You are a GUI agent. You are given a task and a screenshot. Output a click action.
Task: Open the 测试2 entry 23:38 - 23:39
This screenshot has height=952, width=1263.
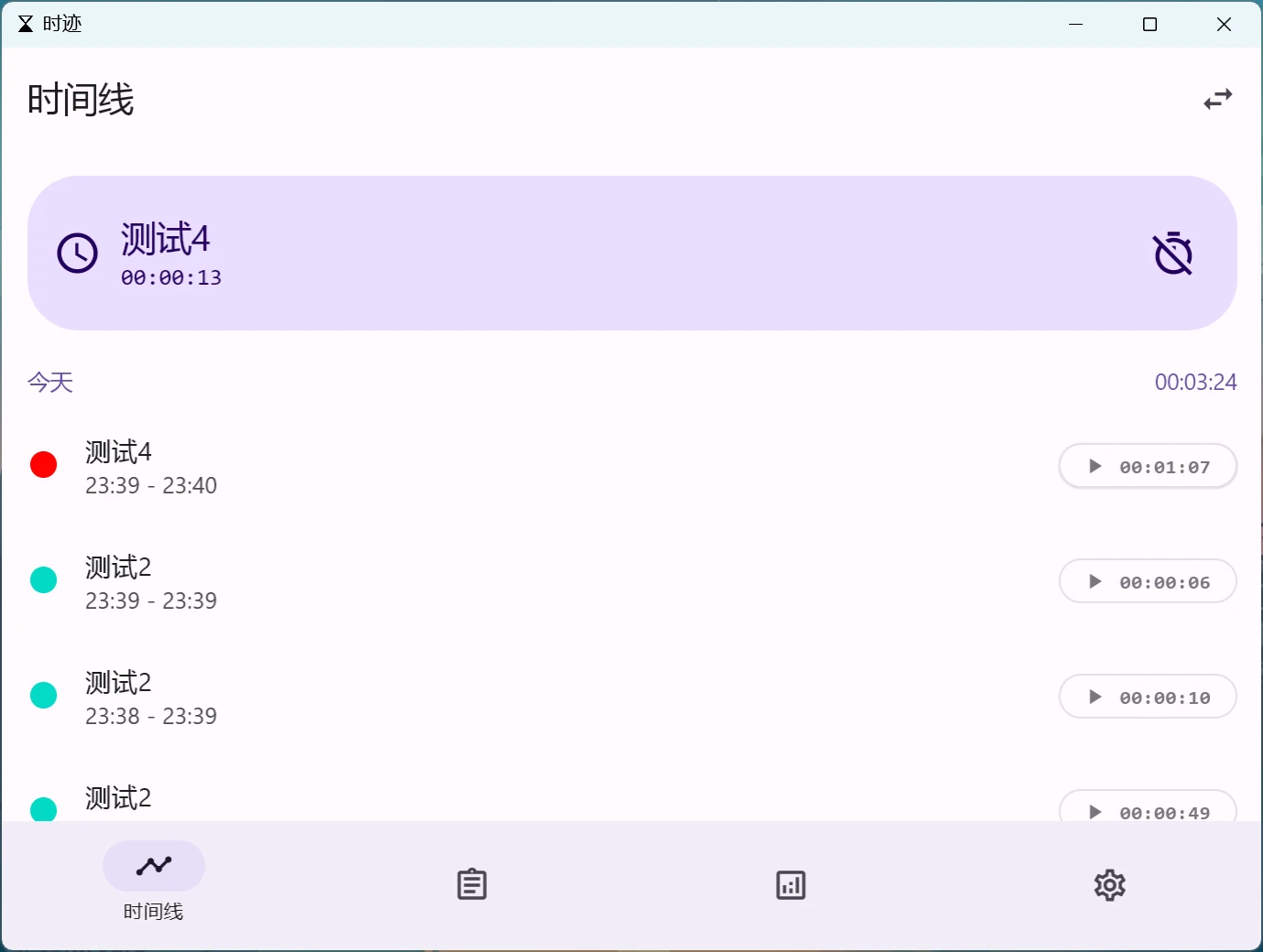(631, 698)
